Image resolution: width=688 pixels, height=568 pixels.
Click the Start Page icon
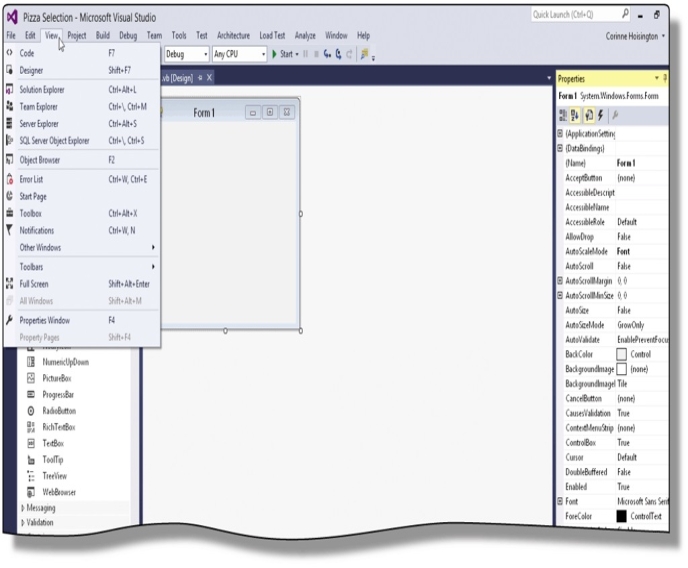(x=9, y=196)
